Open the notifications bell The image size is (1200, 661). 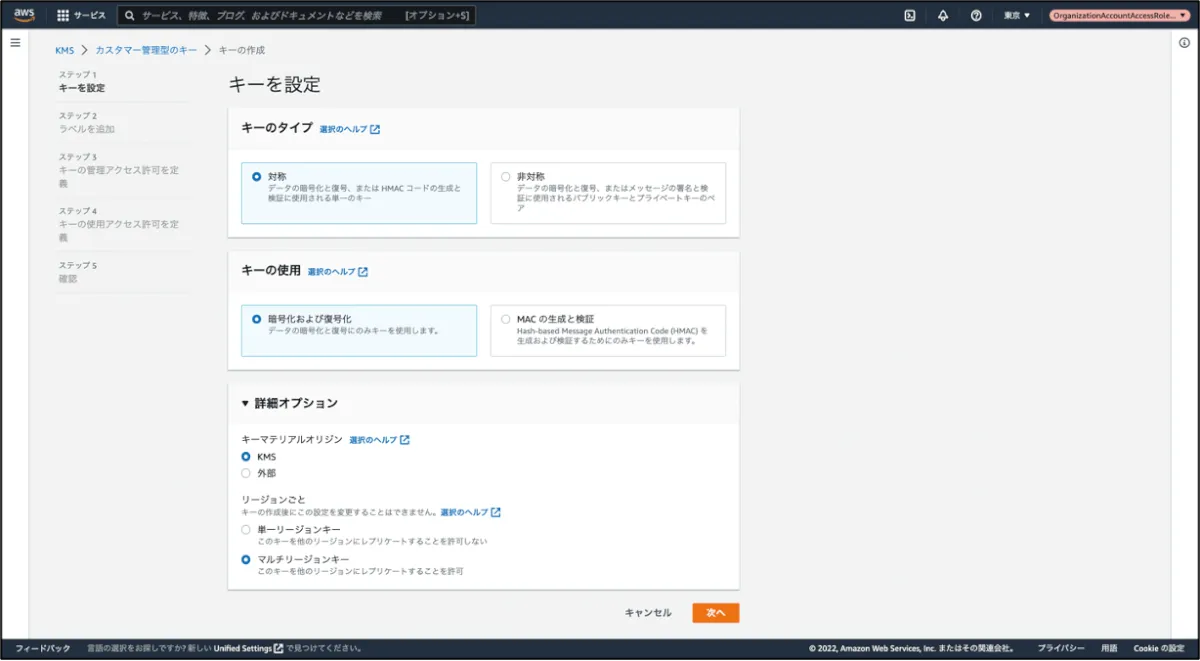(943, 16)
